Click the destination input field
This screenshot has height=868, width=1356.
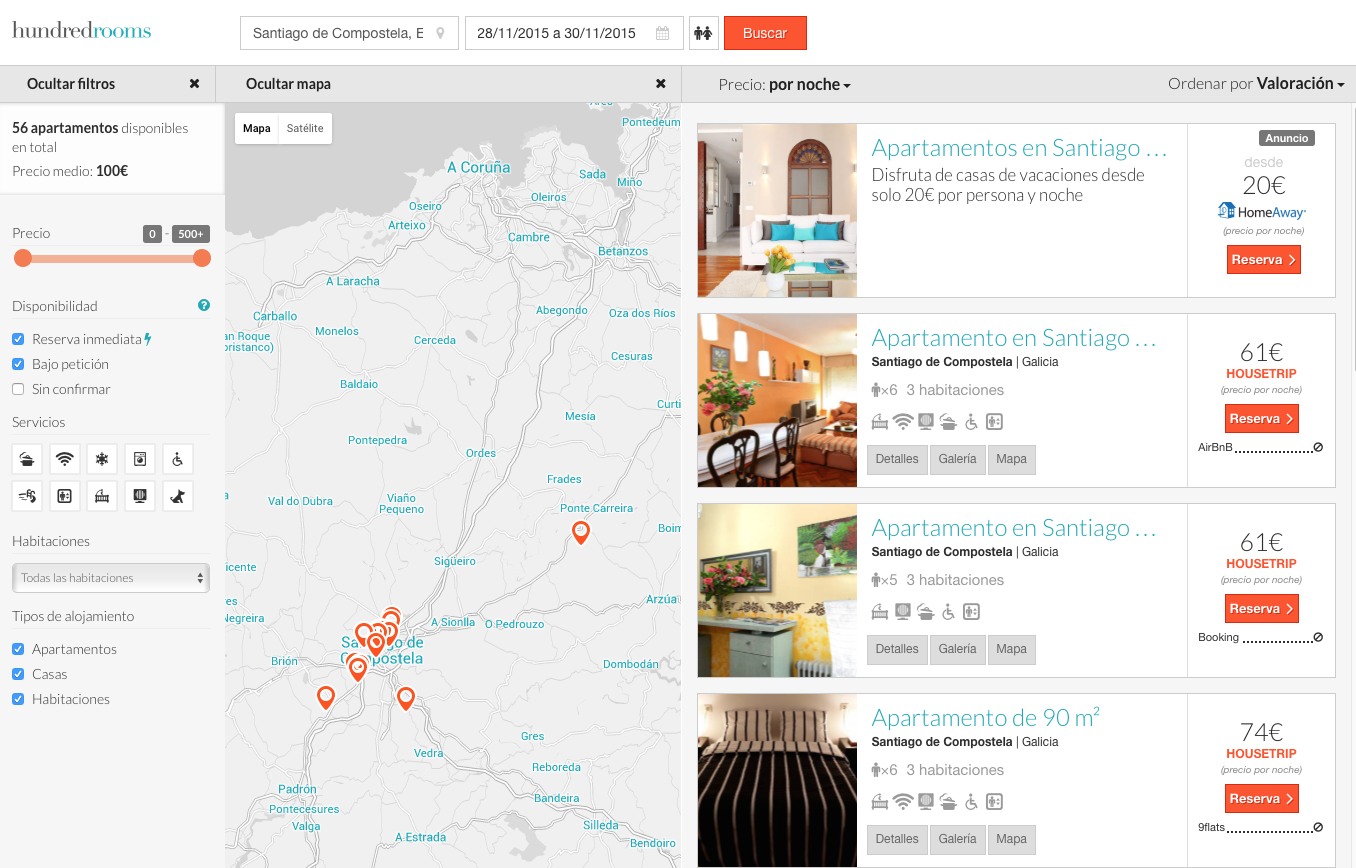click(349, 33)
